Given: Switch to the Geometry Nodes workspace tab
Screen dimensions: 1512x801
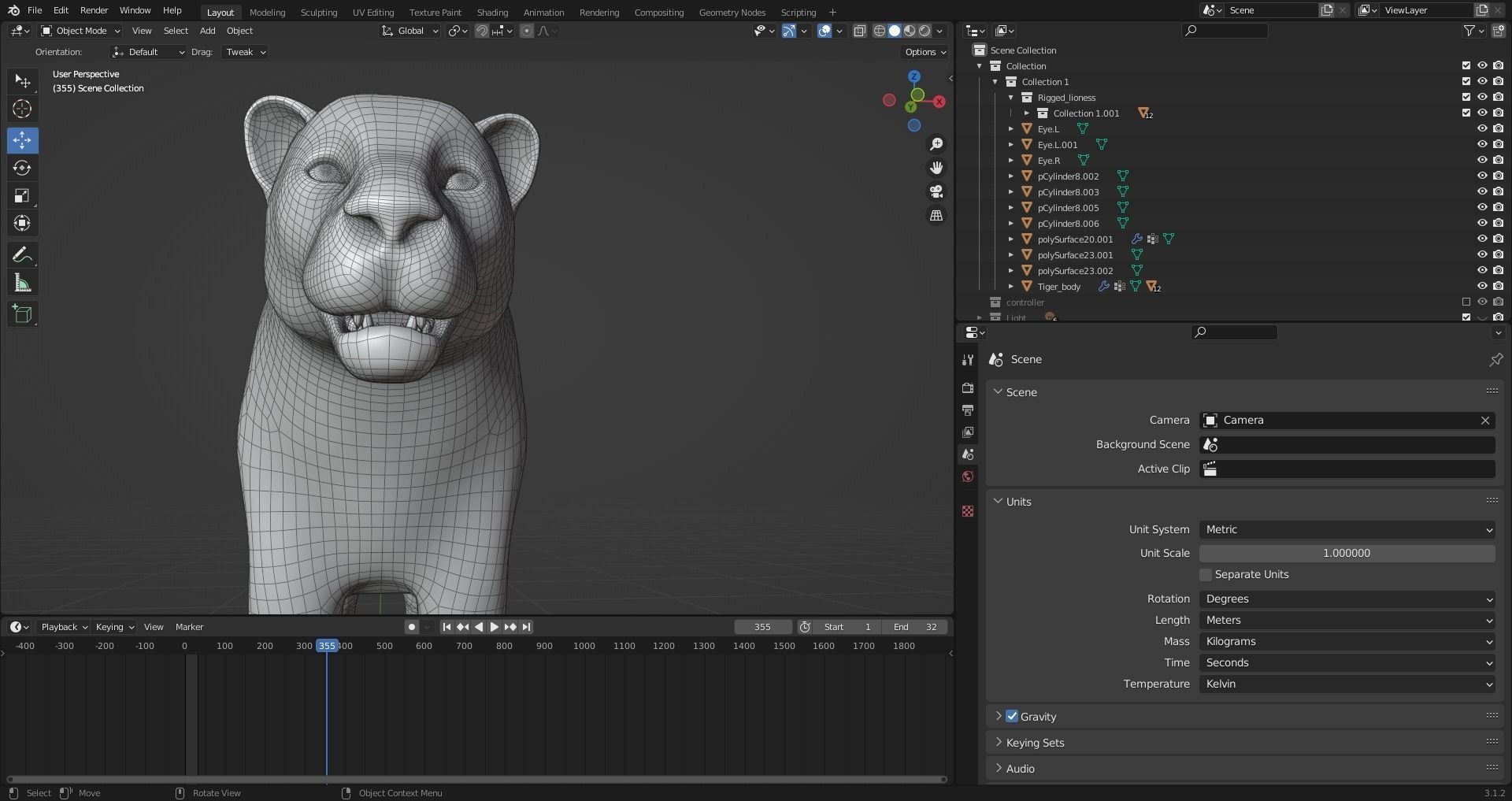Looking at the screenshot, I should (732, 12).
